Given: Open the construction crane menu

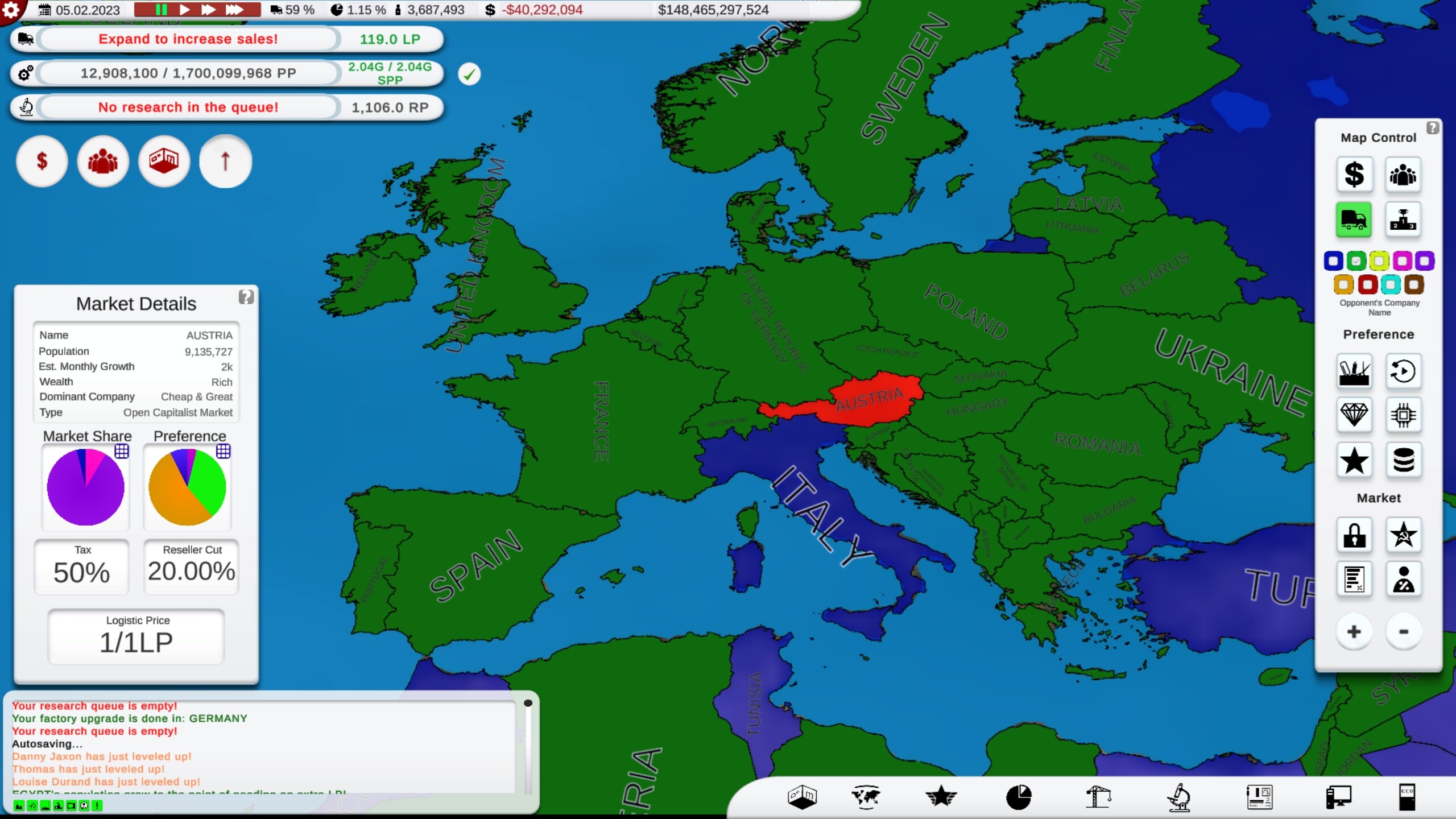Looking at the screenshot, I should [x=1098, y=797].
